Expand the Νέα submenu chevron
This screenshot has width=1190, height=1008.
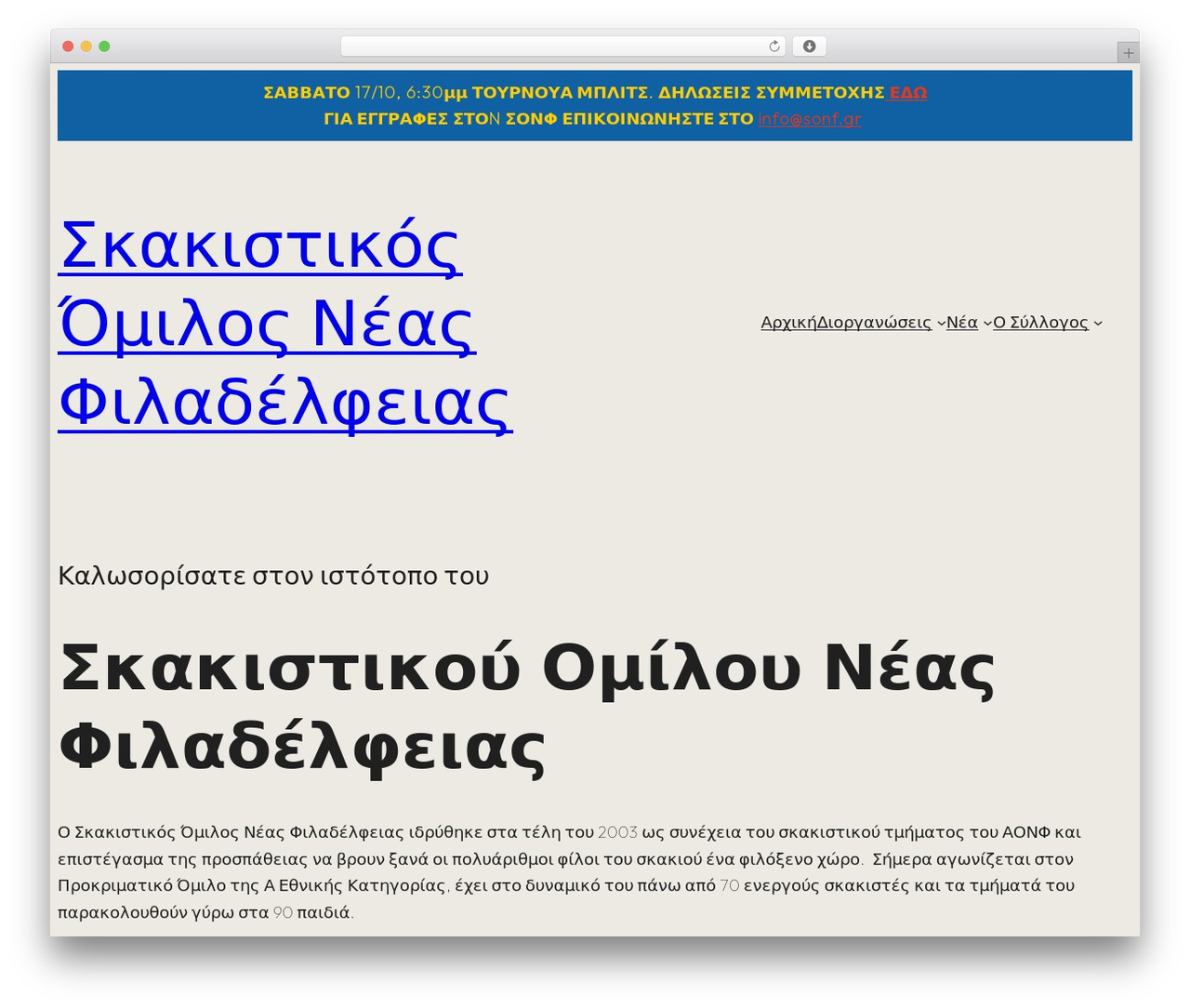point(987,323)
